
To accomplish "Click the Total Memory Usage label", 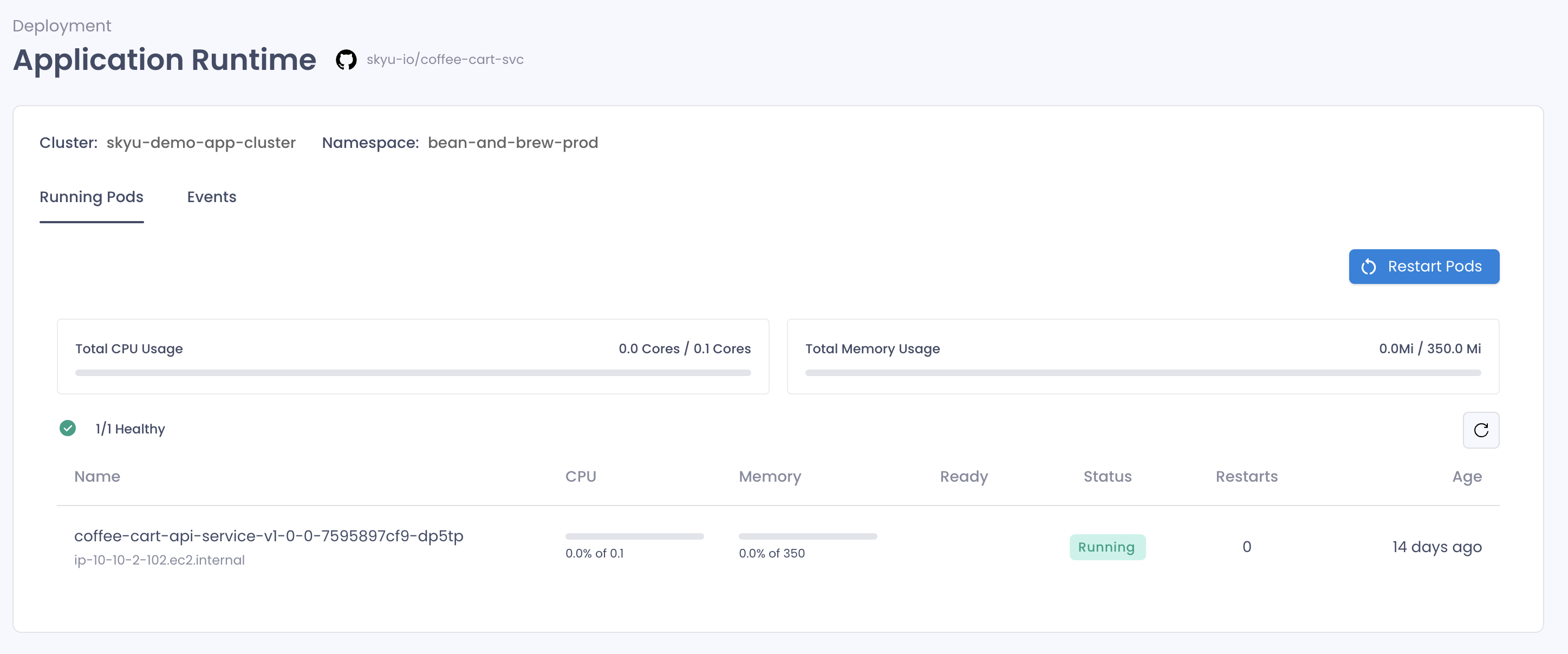I will tap(872, 348).
